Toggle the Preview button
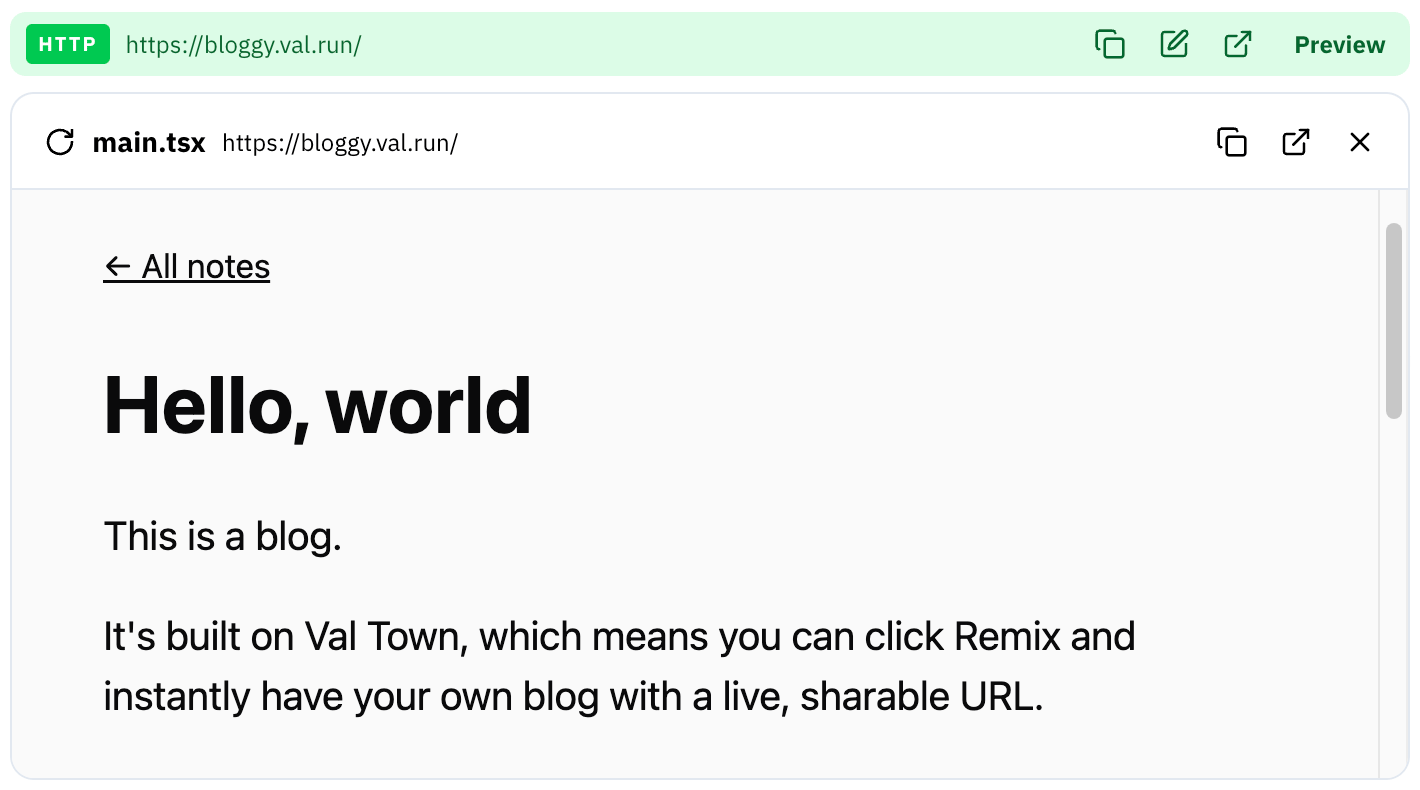The height and width of the screenshot is (790, 1420). (x=1339, y=45)
